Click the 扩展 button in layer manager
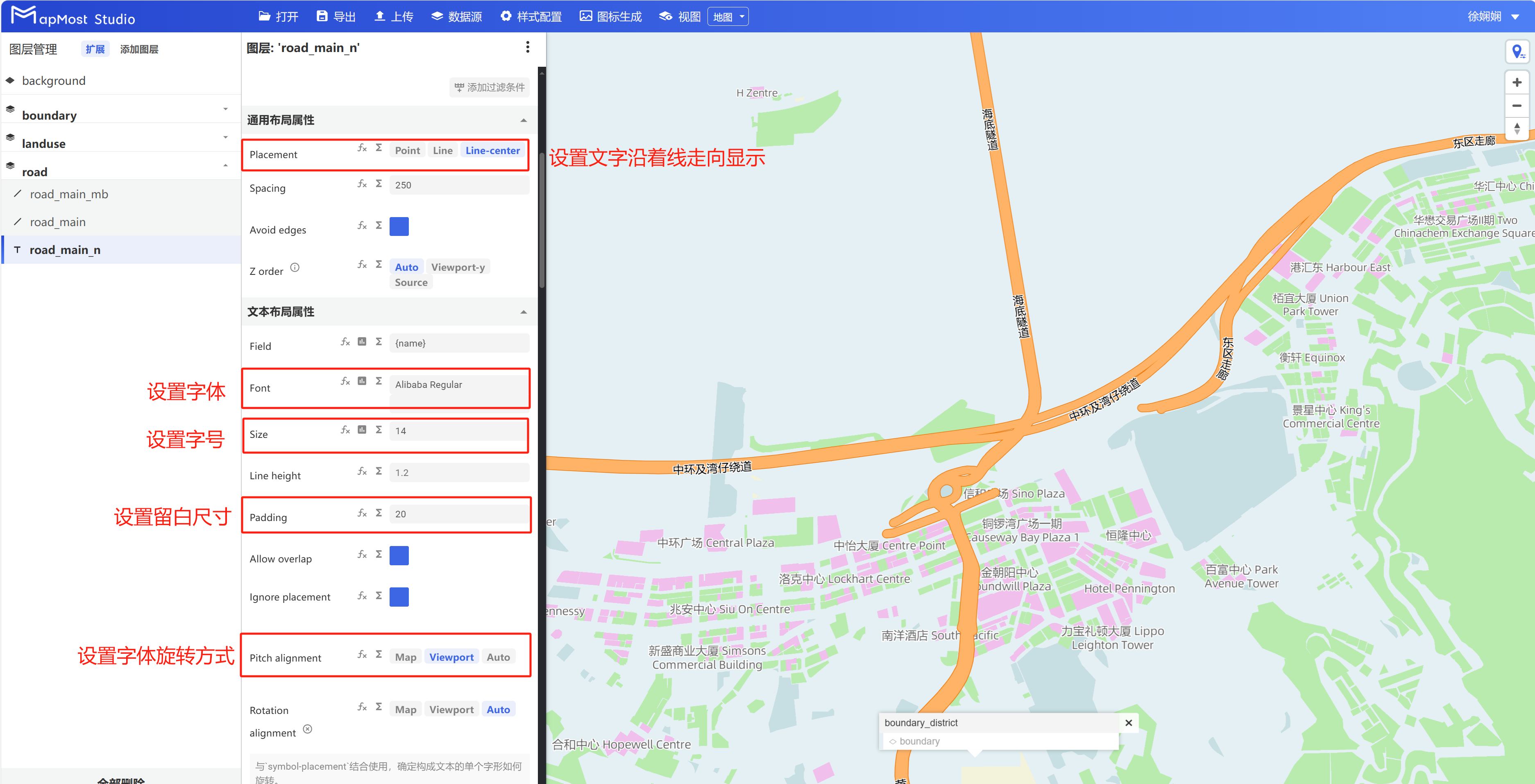 (x=95, y=50)
